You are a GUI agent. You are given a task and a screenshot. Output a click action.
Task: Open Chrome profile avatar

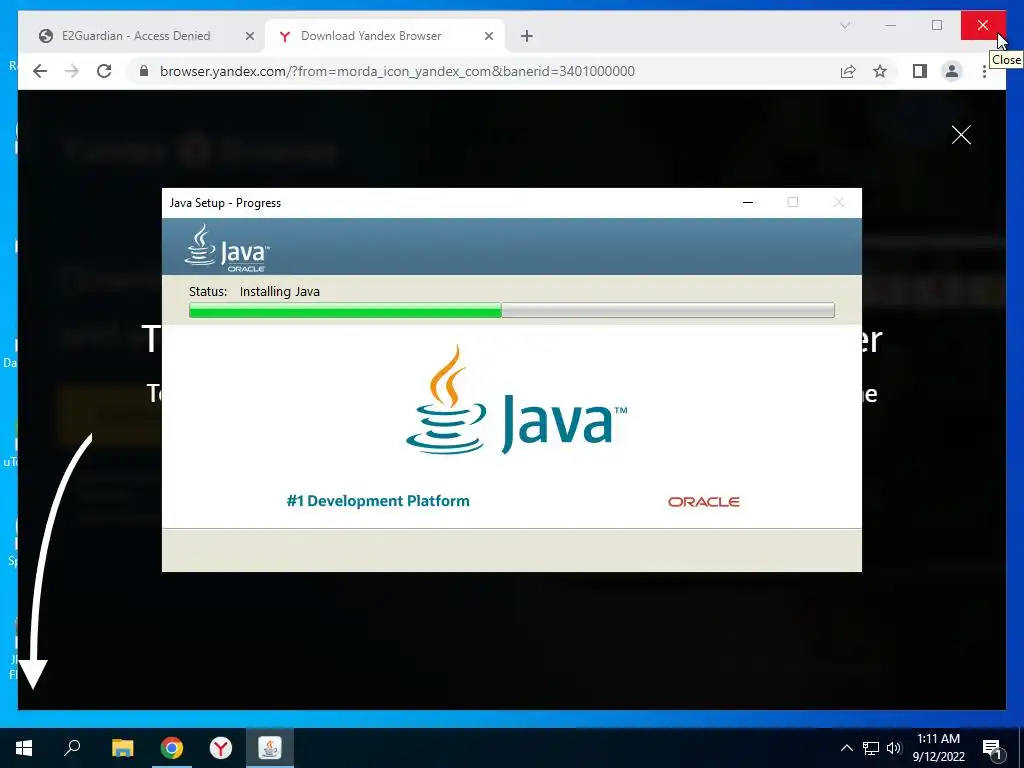click(x=952, y=71)
